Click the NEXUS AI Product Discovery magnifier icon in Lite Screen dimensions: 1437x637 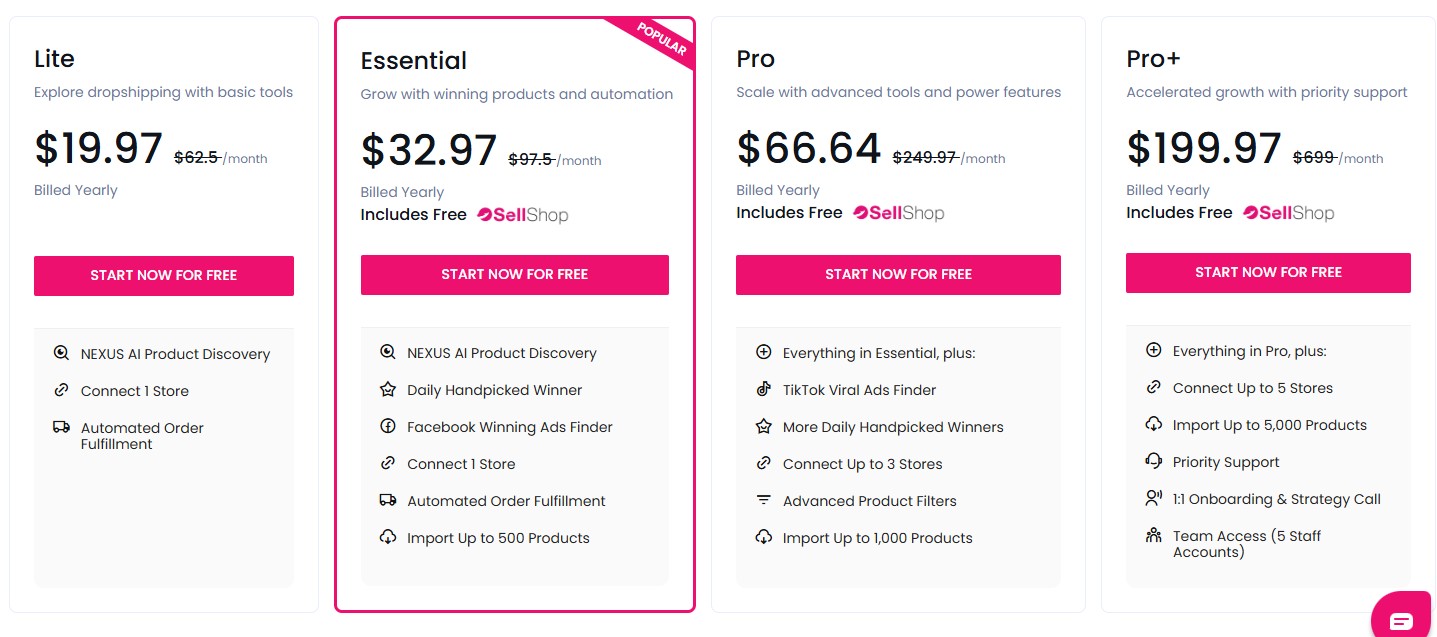point(61,353)
